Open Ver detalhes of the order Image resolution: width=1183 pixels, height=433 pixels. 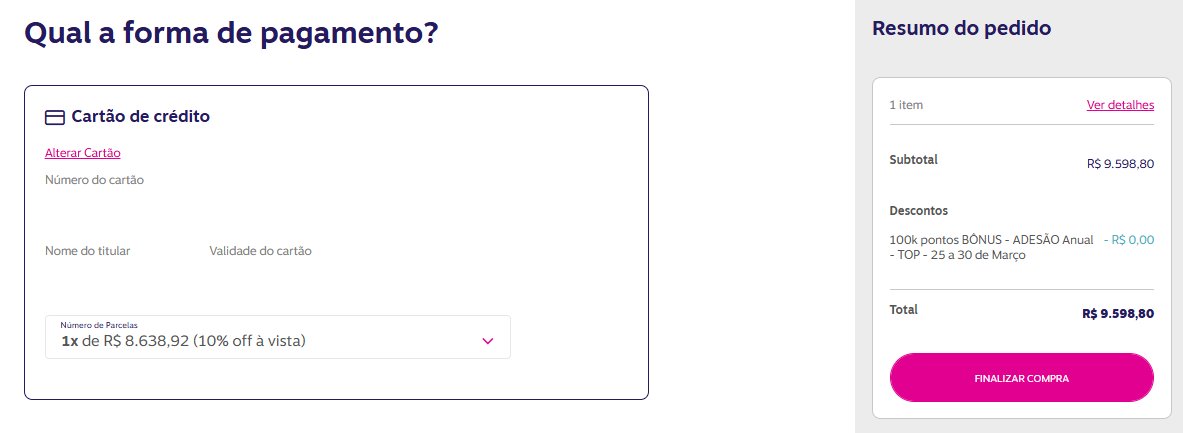tap(1120, 105)
